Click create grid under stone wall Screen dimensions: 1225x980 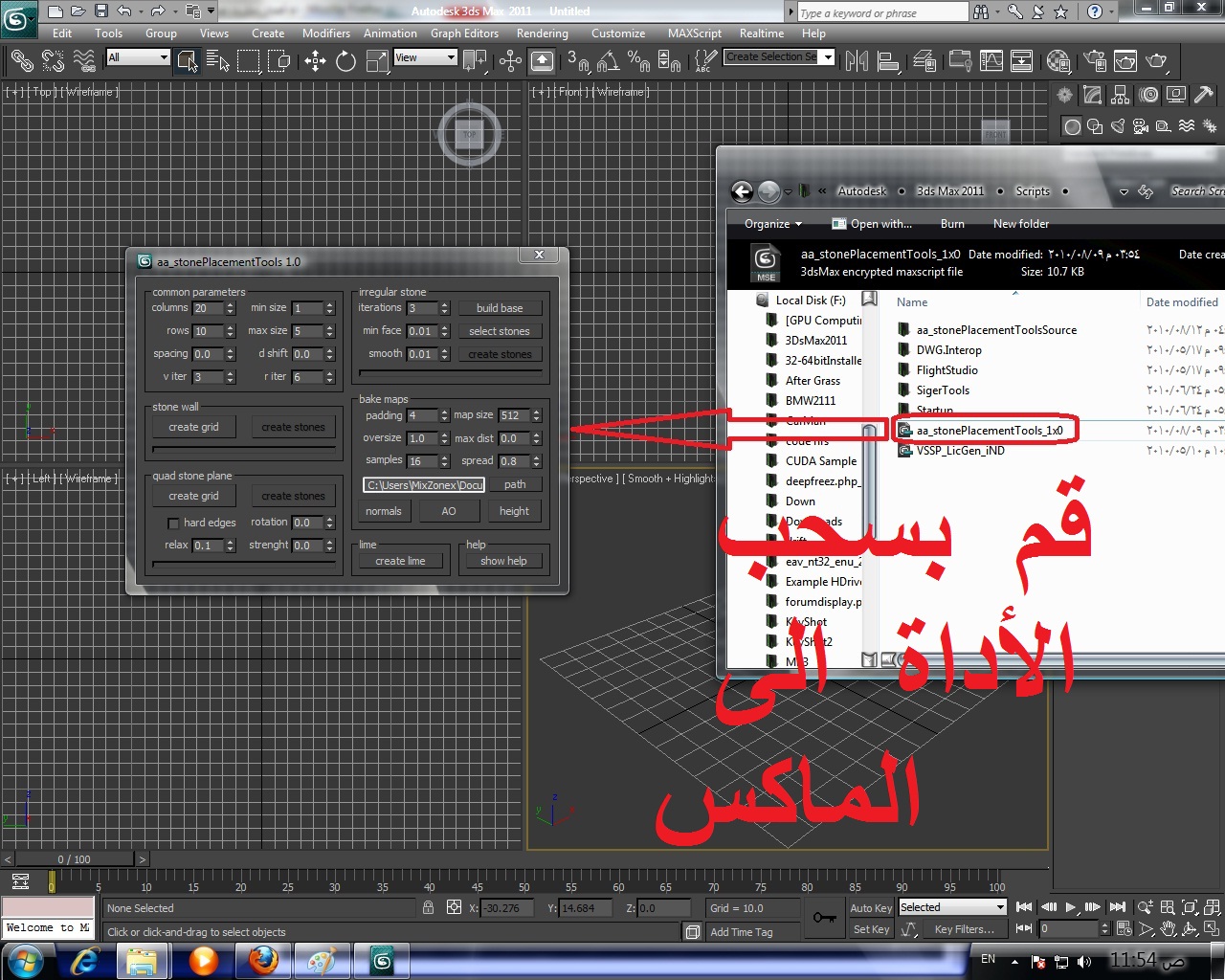pos(193,427)
